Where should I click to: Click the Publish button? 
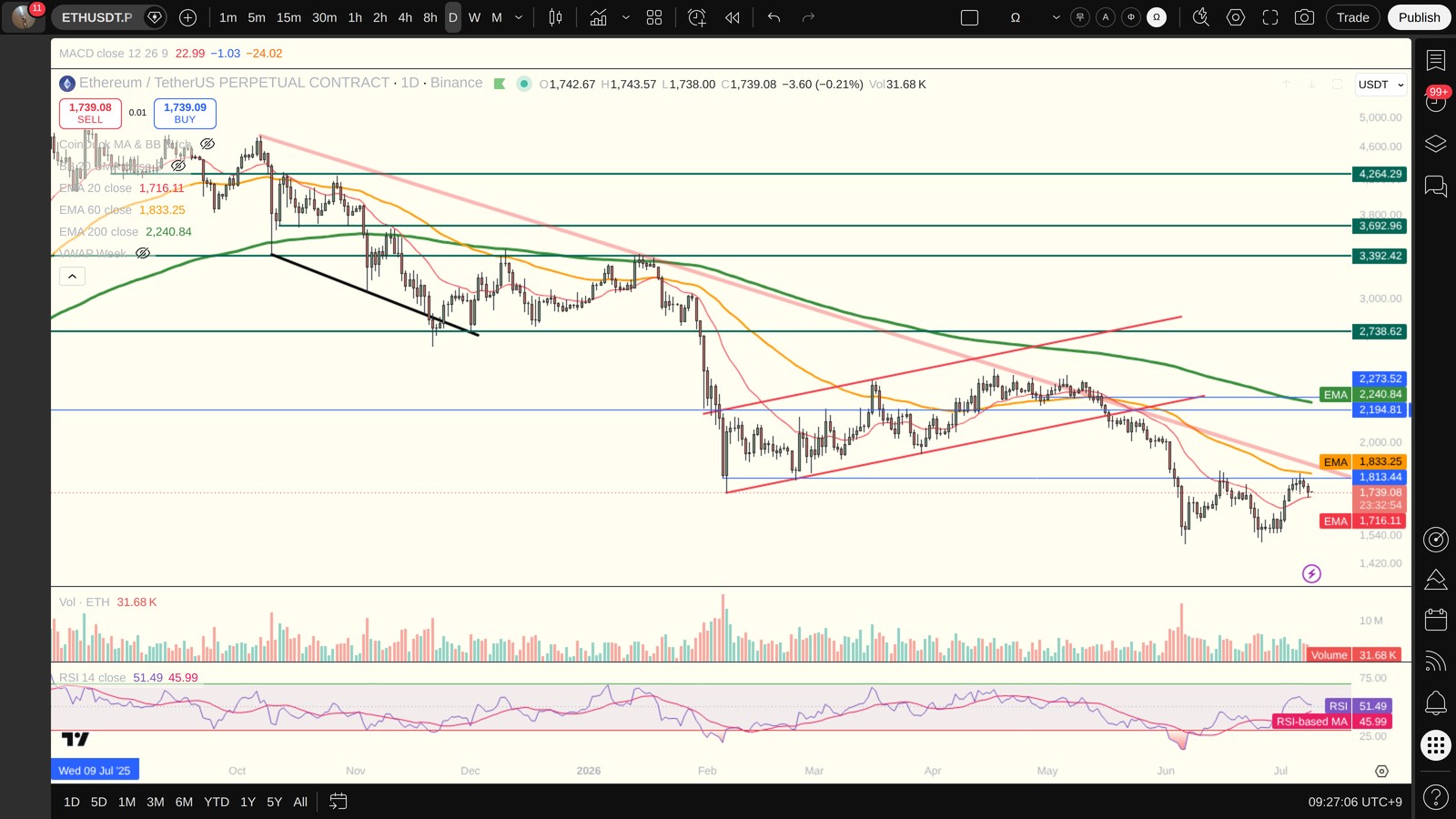tap(1419, 17)
